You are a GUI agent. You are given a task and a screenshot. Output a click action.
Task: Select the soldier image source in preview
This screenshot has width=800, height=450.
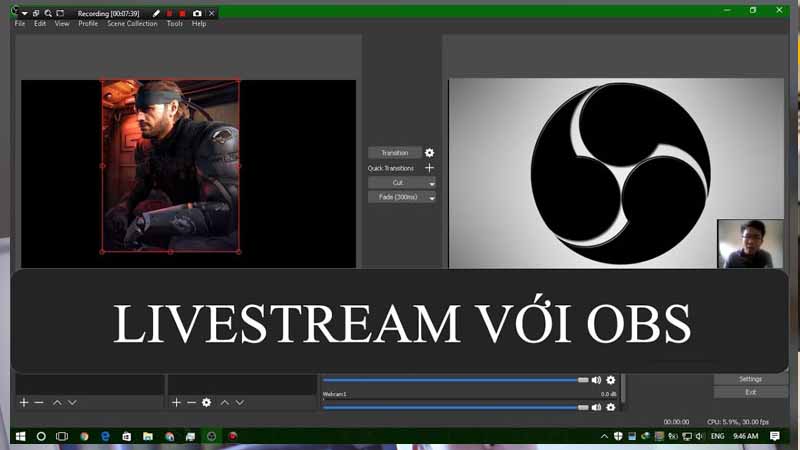[170, 165]
